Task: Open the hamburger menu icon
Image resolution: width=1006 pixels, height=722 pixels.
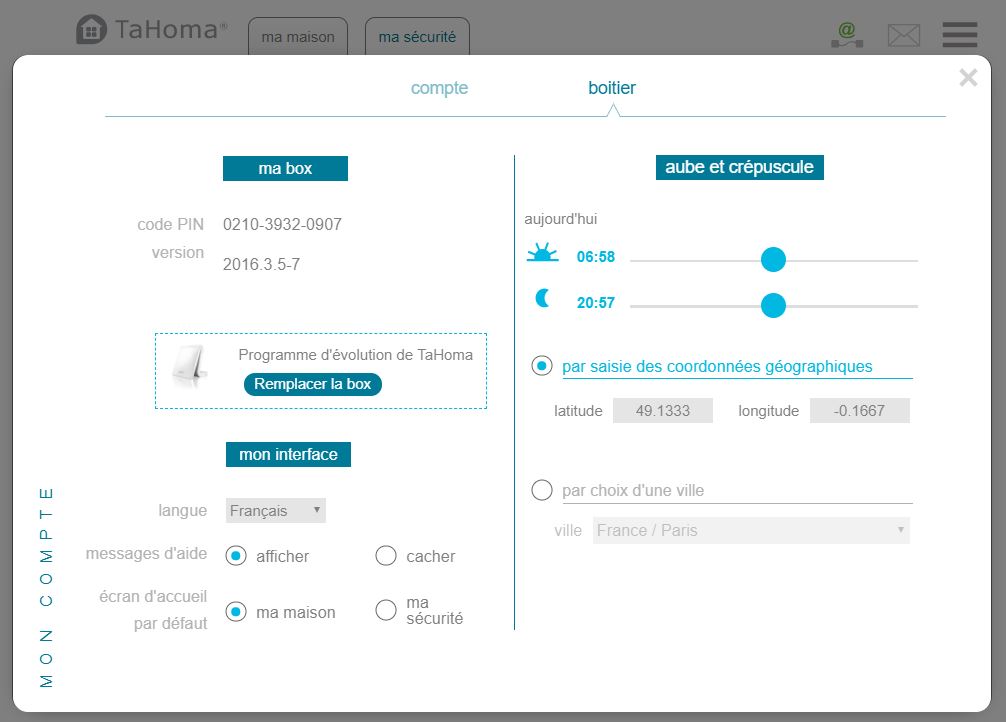Action: (x=959, y=35)
